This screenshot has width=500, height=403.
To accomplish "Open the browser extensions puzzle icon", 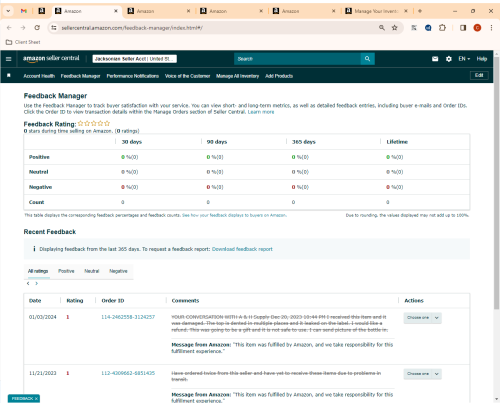I will (x=442, y=28).
